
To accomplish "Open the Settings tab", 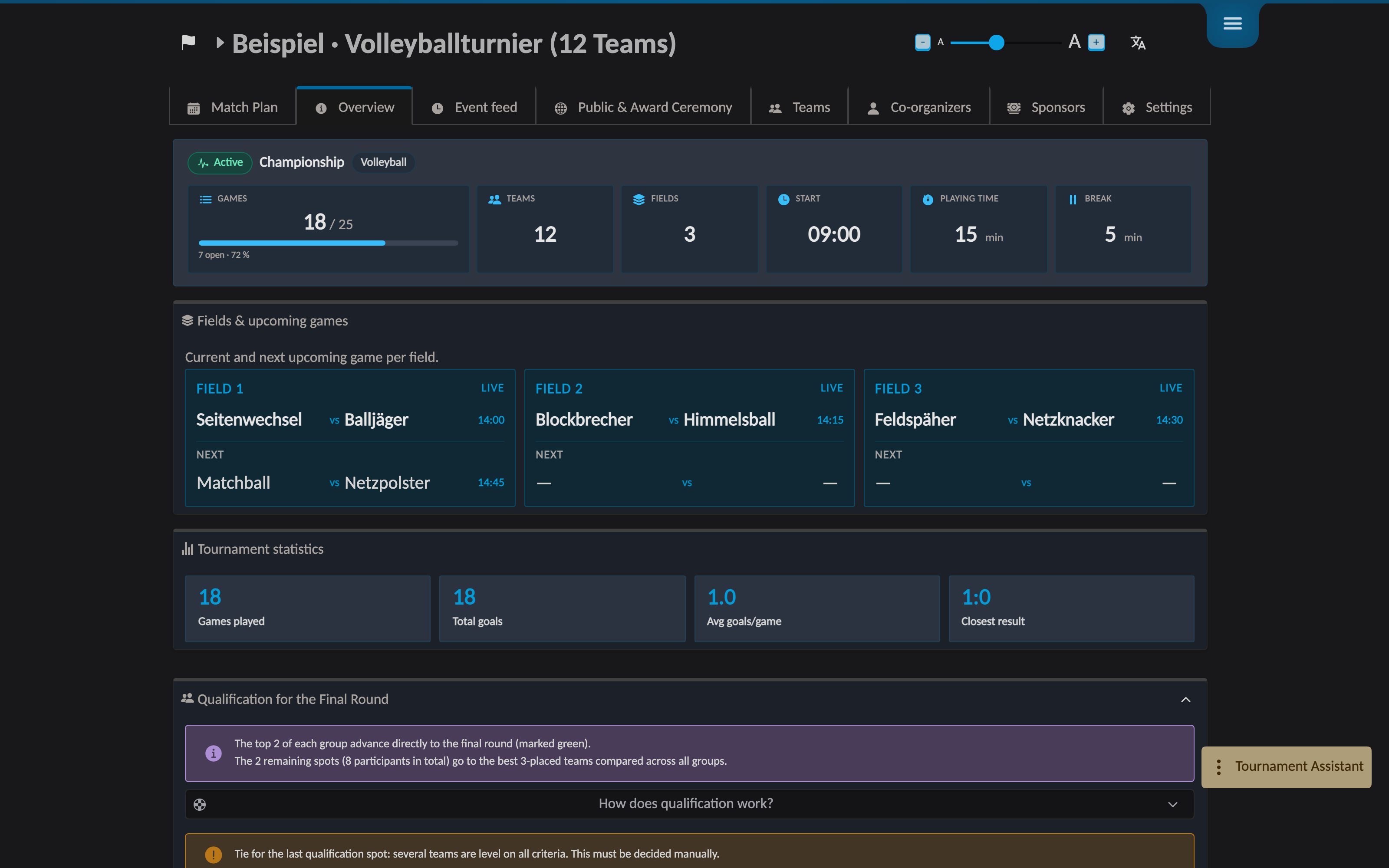I will 1157,107.
